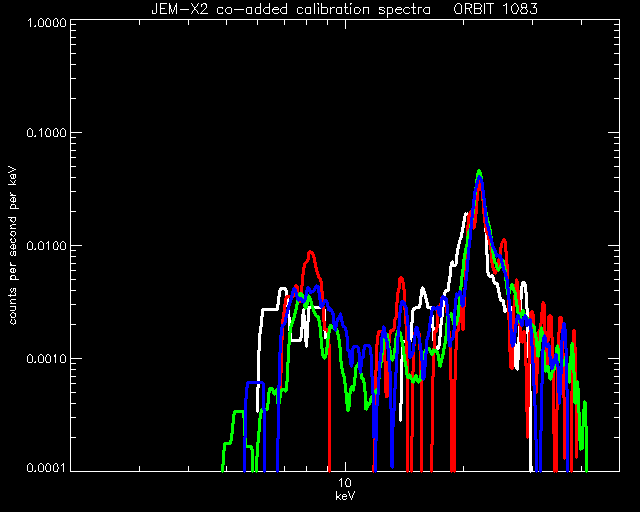Click the 0.1000 y-axis tick label
Image resolution: width=640 pixels, height=512 pixels.
point(46,132)
